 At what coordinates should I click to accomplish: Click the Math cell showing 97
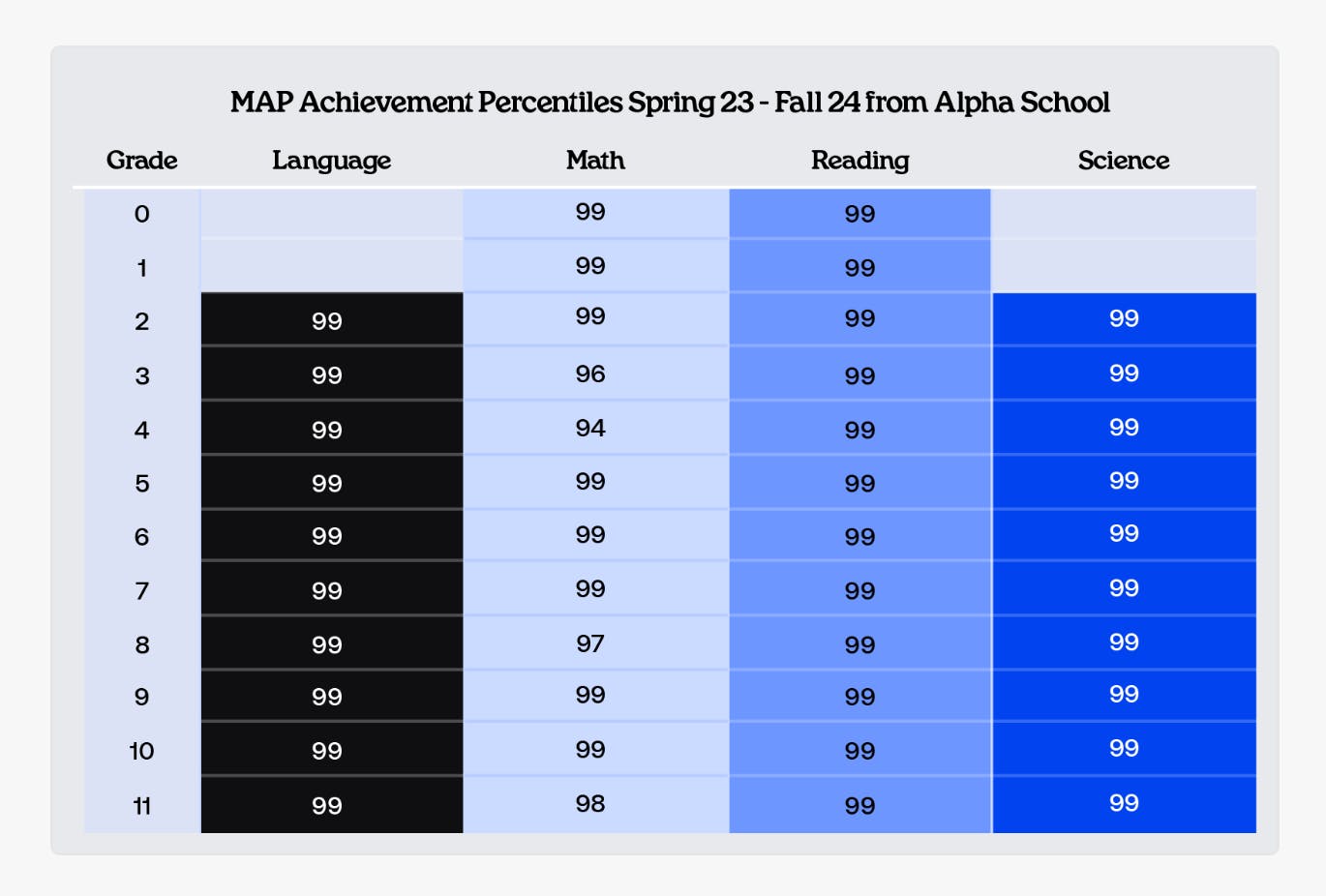[x=590, y=643]
